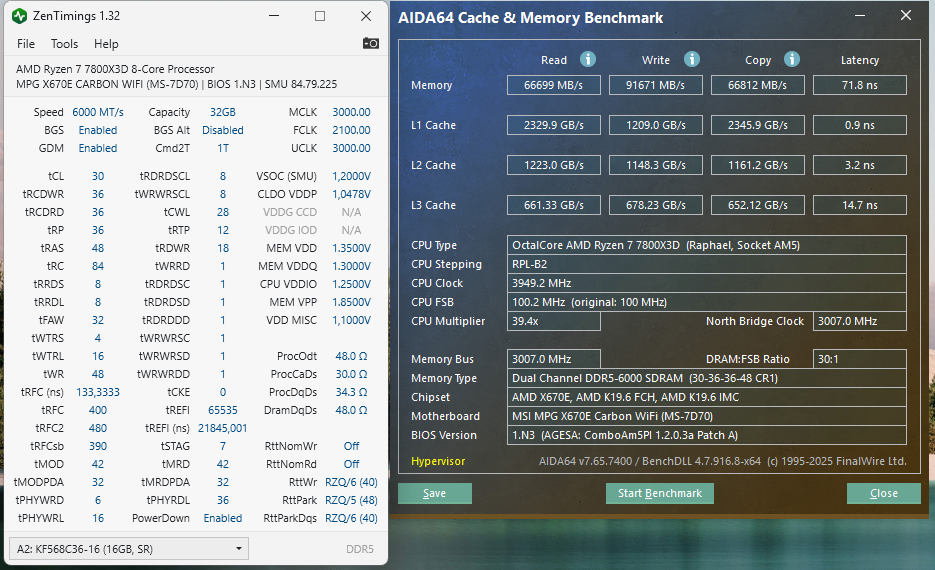Viewport: 935px width, 570px height.
Task: Expand the A2: KF568C36-16 module dropdown
Action: (x=129, y=549)
